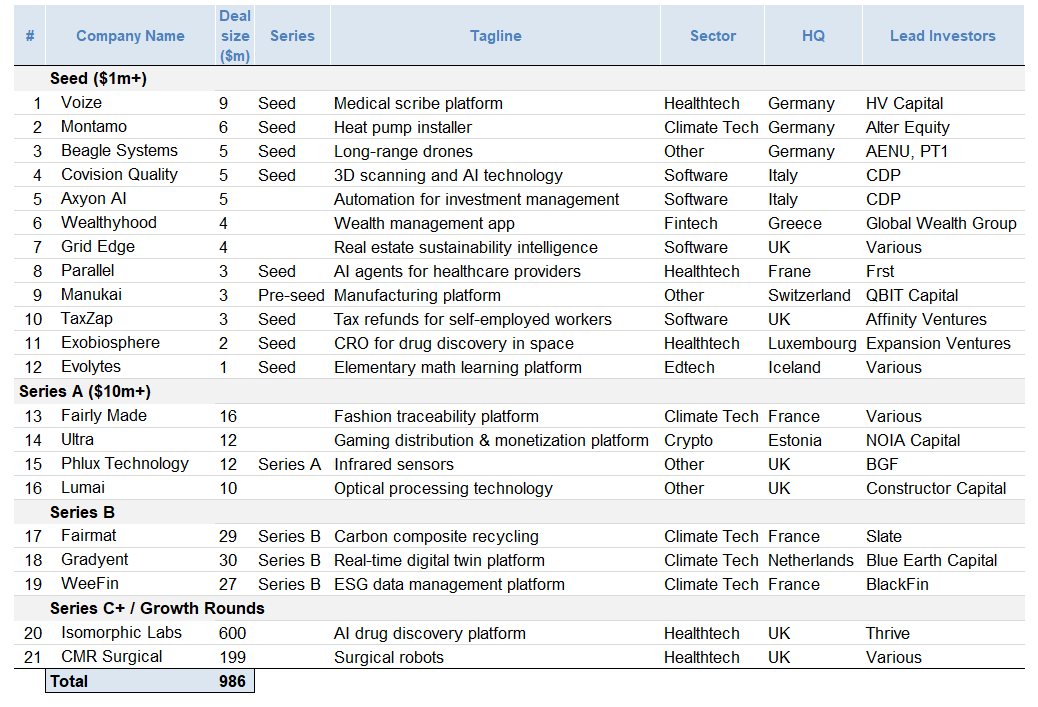Select the Alter Equity investor cell
Viewport: 1038px width, 707px height.
[x=908, y=127]
